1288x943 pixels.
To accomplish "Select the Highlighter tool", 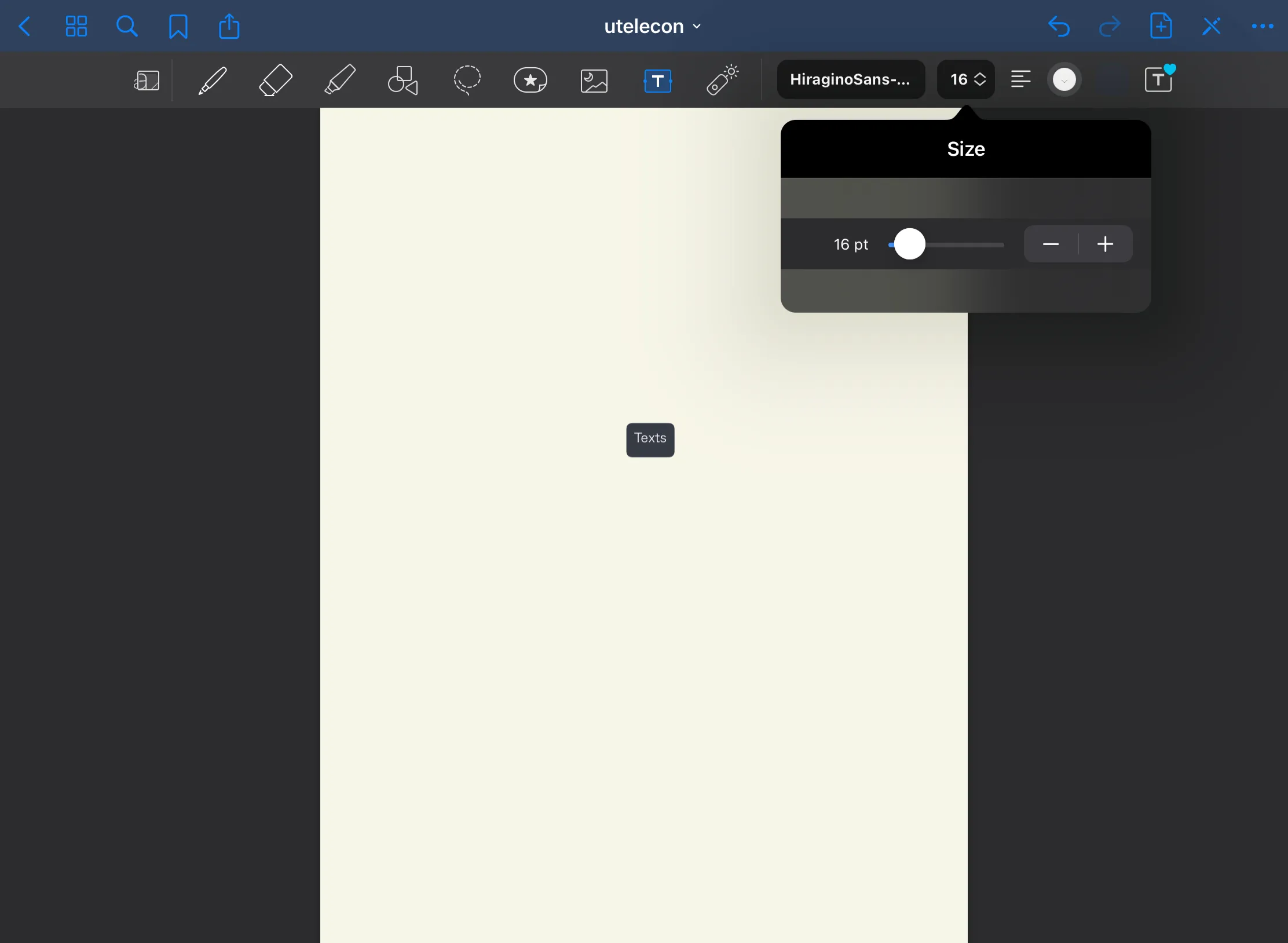I will click(x=340, y=80).
